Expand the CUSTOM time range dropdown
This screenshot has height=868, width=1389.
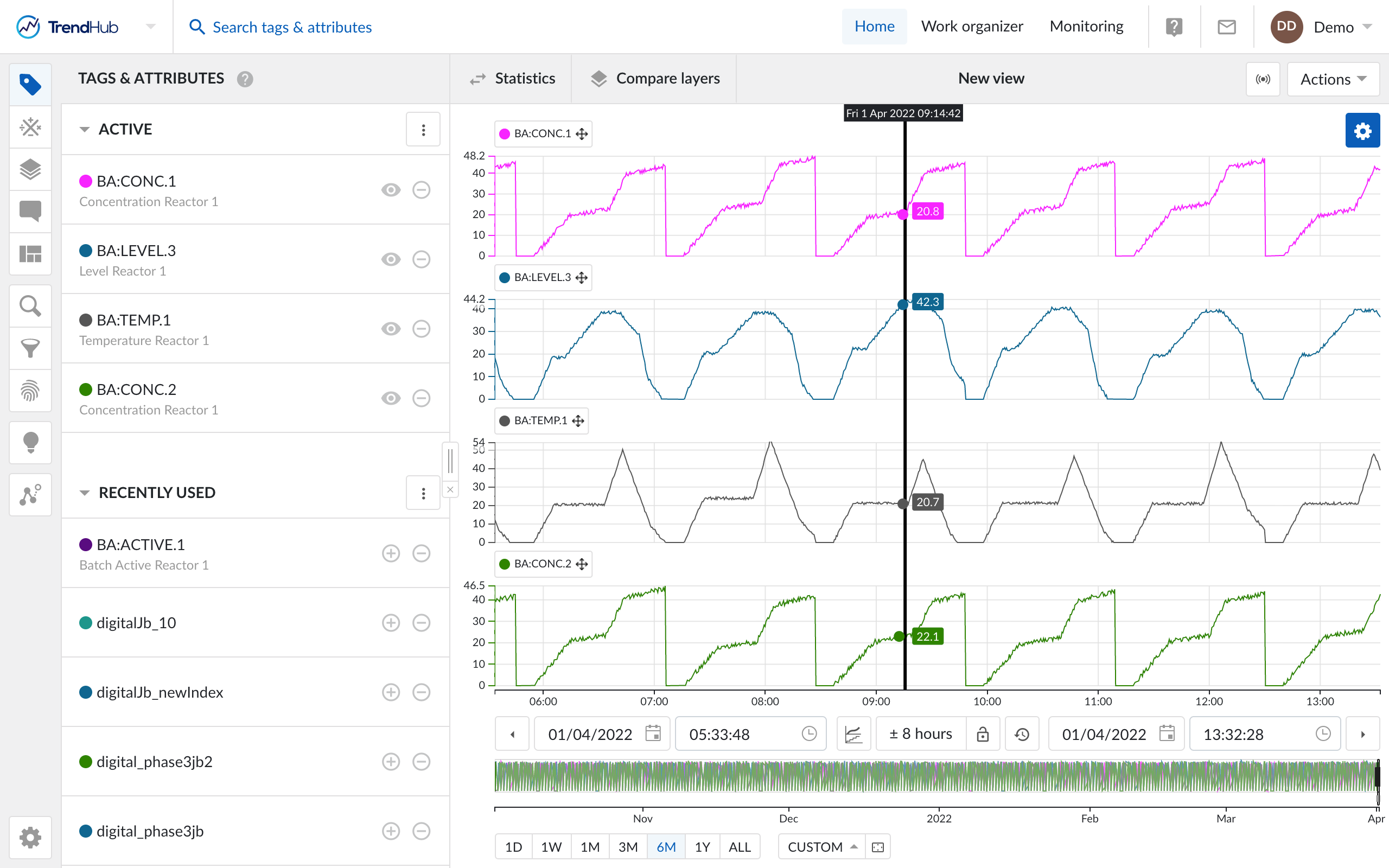[x=821, y=847]
